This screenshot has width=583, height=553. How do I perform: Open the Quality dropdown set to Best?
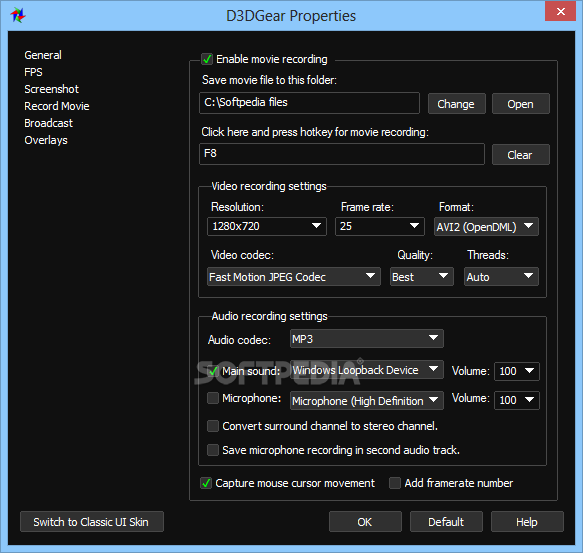[x=421, y=277]
